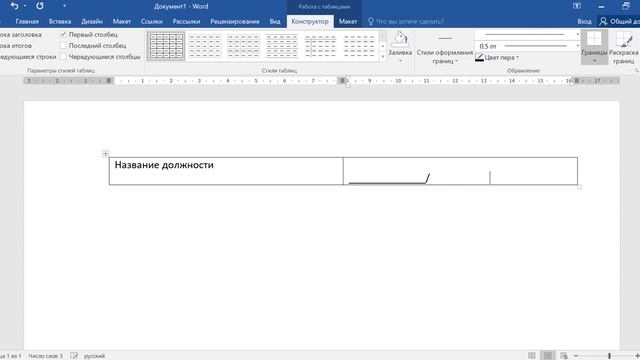The height and width of the screenshot is (360, 640).
Task: Undo the last action
Action: 15,6
